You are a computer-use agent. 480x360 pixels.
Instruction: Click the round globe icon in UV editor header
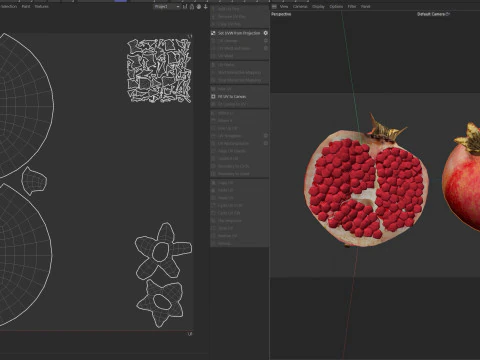point(199,6)
